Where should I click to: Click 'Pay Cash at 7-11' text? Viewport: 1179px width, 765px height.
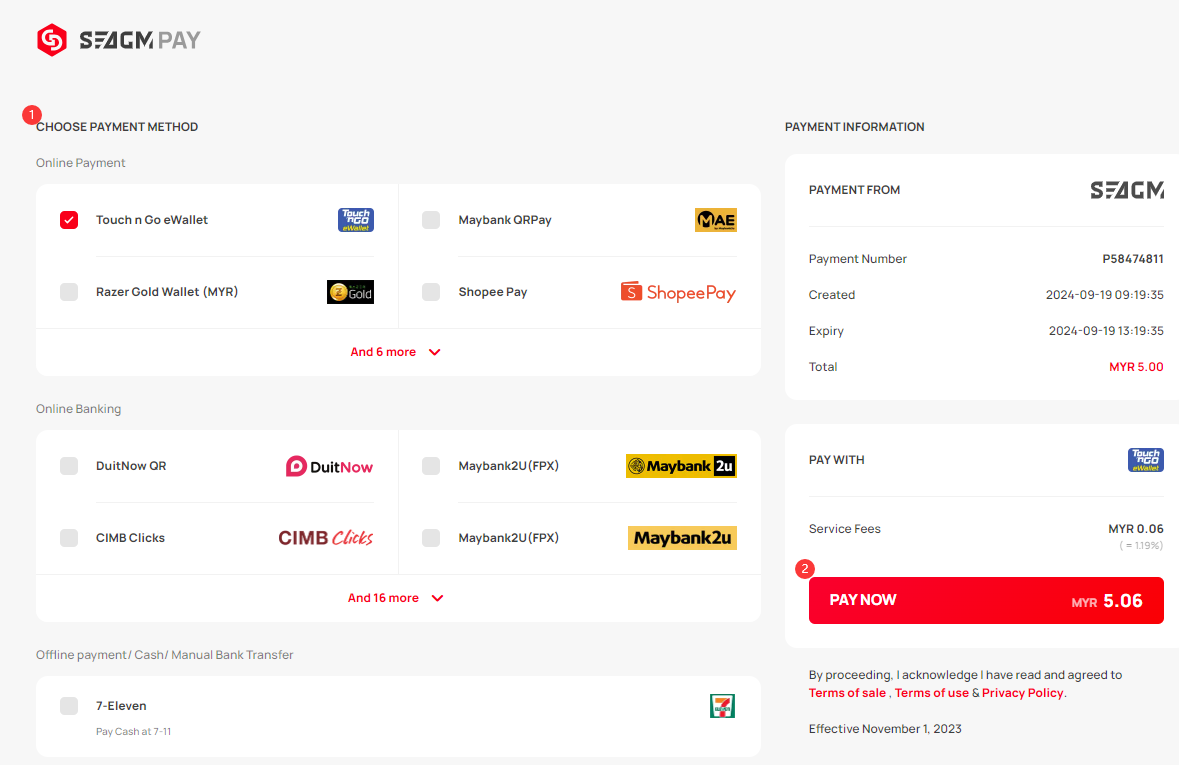(133, 731)
